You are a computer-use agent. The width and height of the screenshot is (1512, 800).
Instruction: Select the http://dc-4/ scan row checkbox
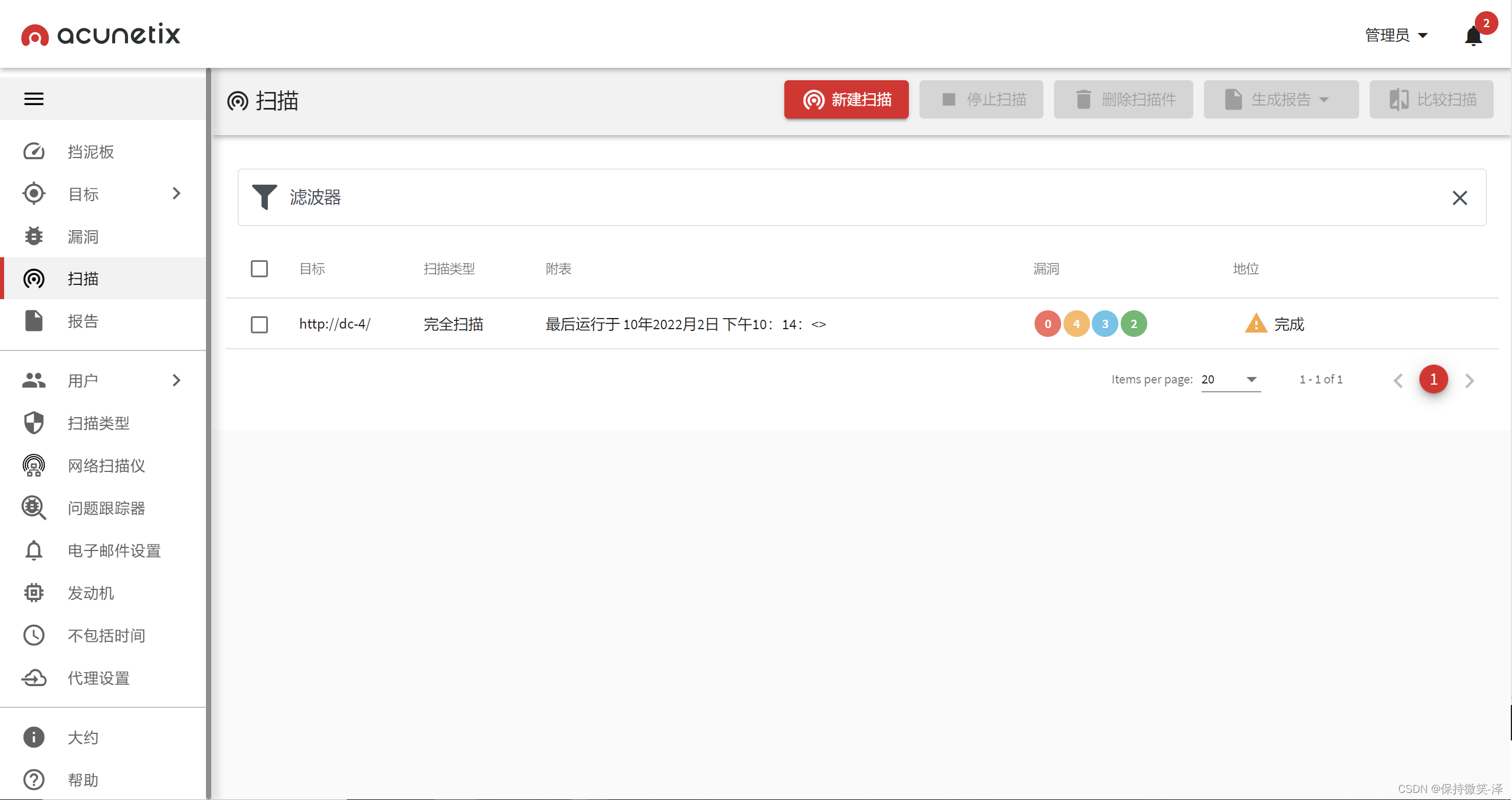click(x=259, y=324)
